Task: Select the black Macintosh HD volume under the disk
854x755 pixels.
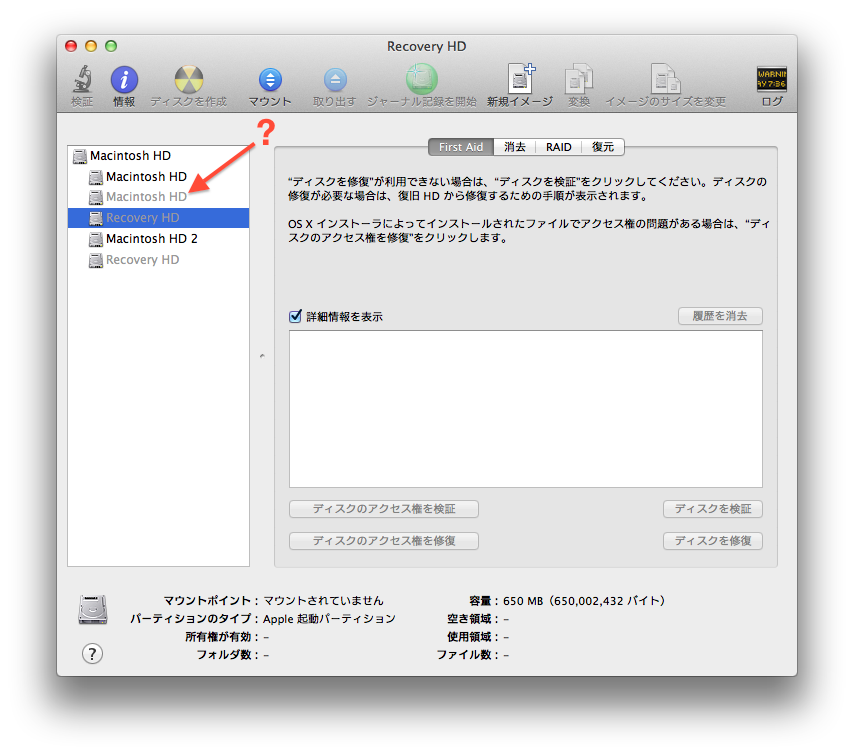Action: pos(158,176)
